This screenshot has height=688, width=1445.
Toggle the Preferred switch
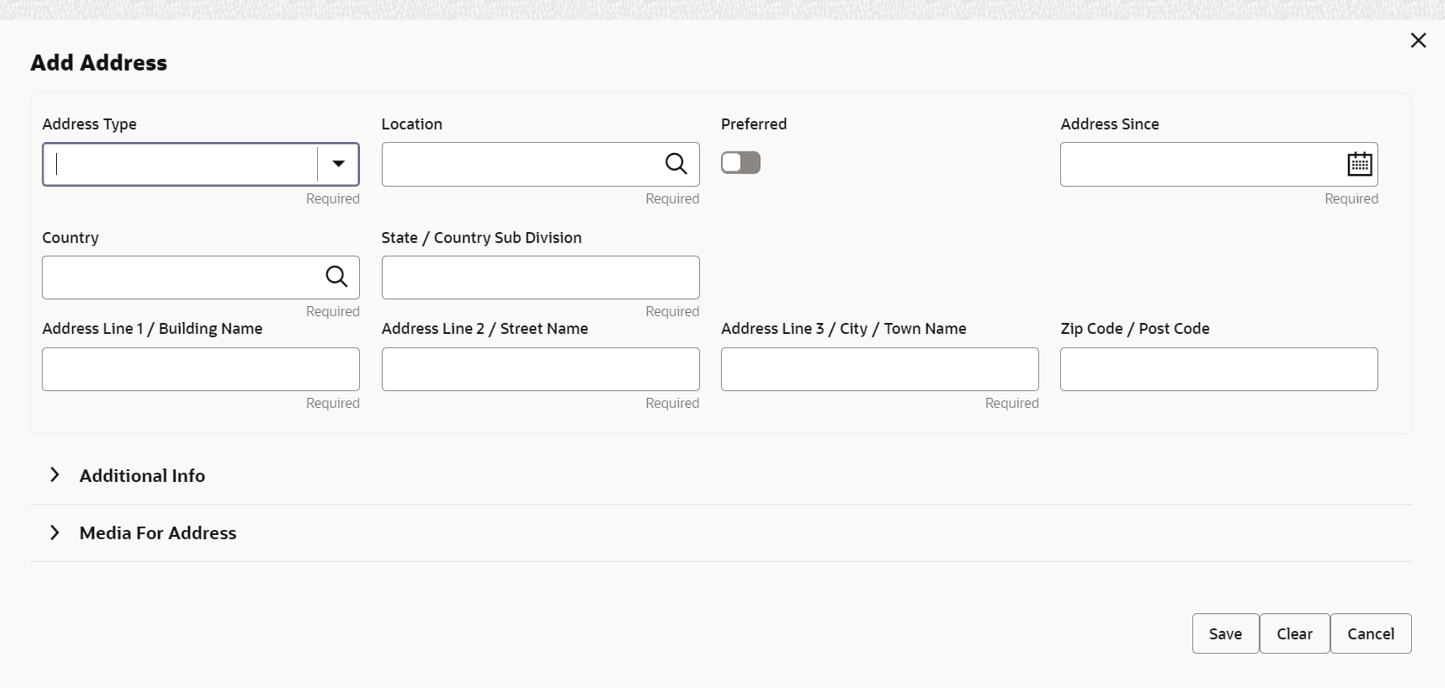click(741, 162)
